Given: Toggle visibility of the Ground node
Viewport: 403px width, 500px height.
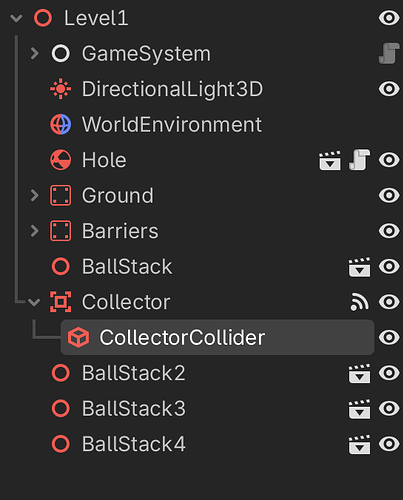Looking at the screenshot, I should point(389,195).
